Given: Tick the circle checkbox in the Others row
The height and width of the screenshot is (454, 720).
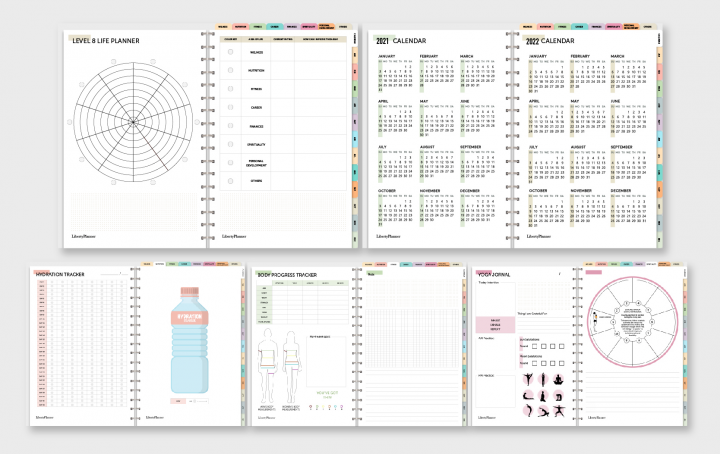Looking at the screenshot, I should (x=231, y=181).
